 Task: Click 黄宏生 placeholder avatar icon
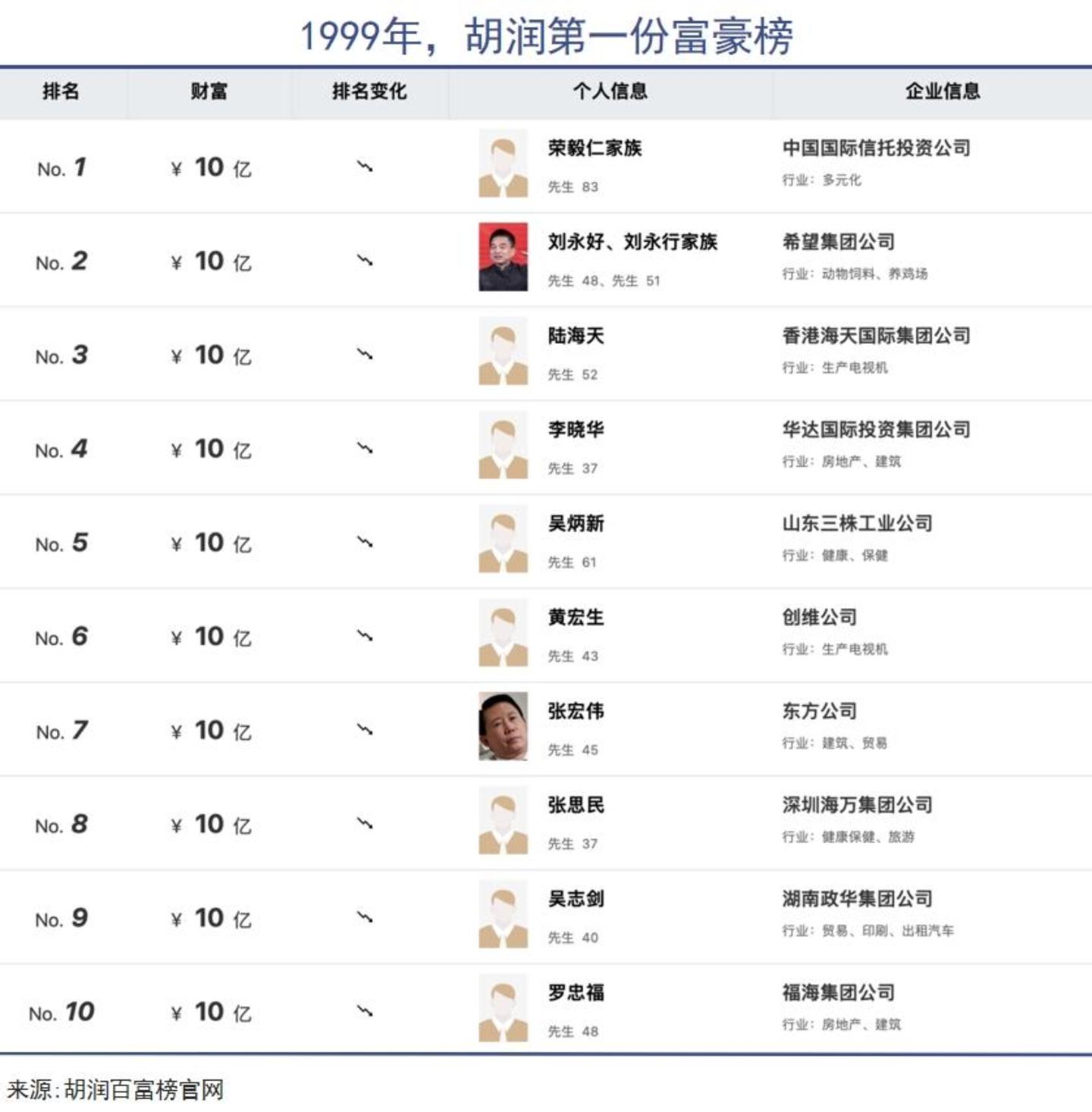(x=503, y=633)
